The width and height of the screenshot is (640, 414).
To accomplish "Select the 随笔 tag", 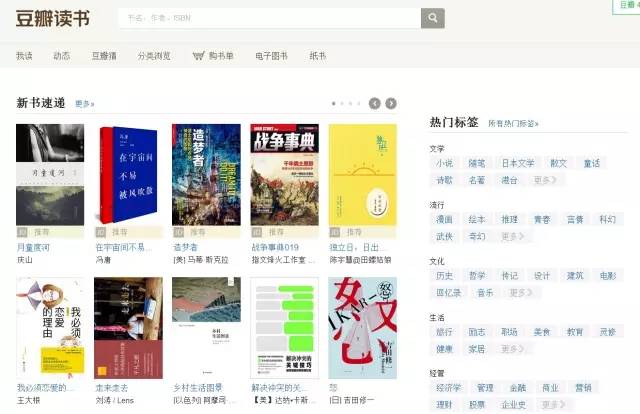I will click(477, 163).
